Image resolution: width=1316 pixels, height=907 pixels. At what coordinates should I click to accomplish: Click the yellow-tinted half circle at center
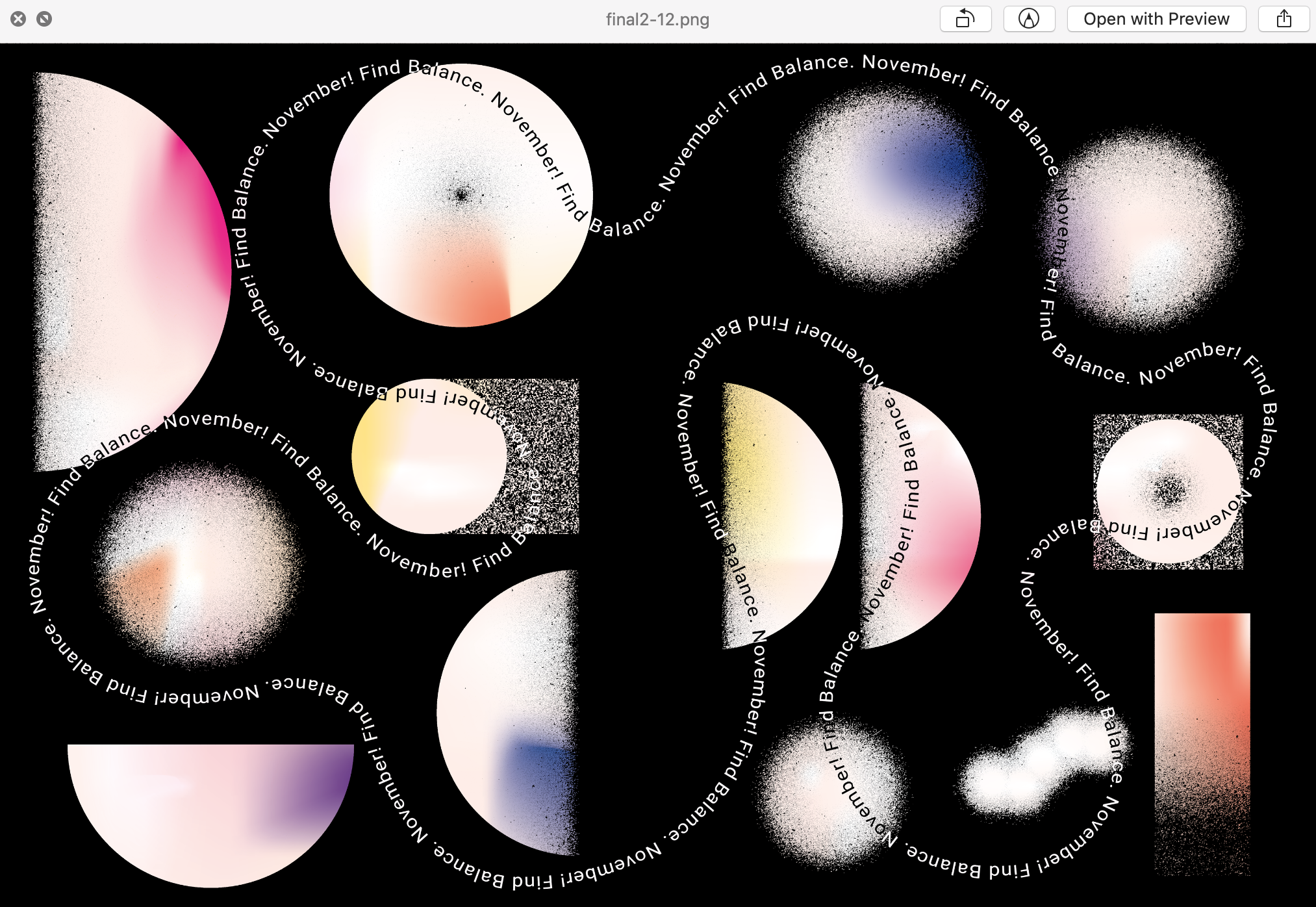click(776, 513)
